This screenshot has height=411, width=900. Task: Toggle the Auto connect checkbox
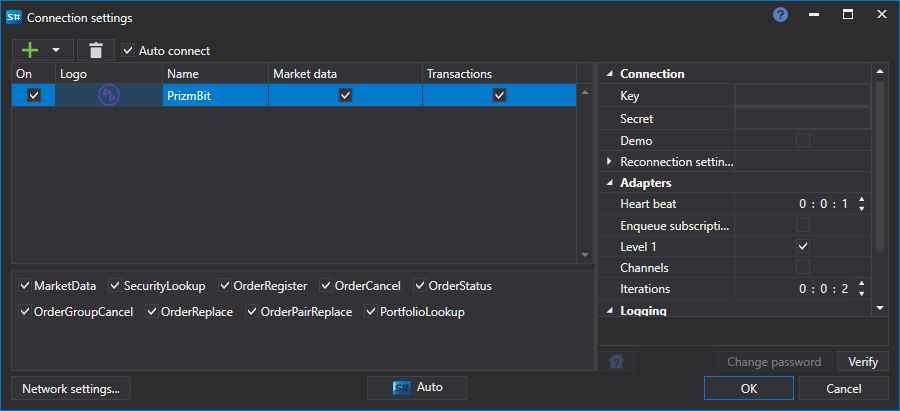click(x=128, y=51)
